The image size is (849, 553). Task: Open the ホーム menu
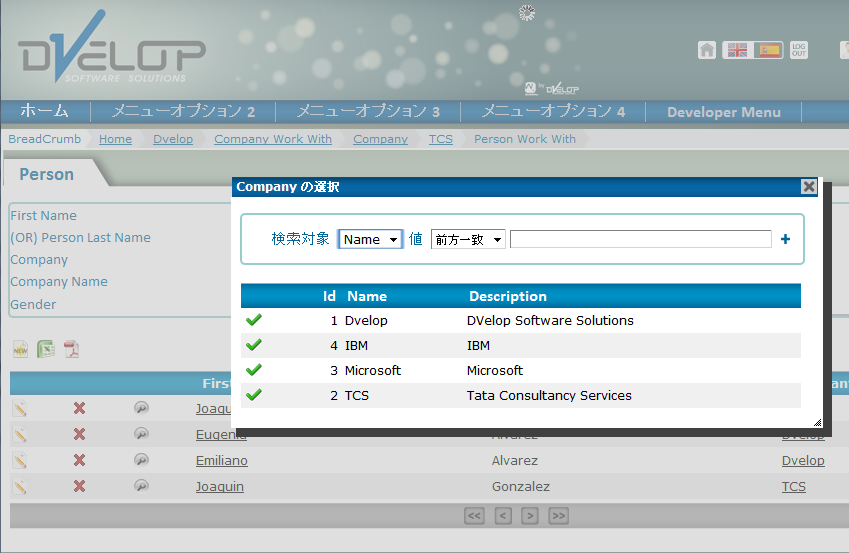pyautogui.click(x=44, y=112)
